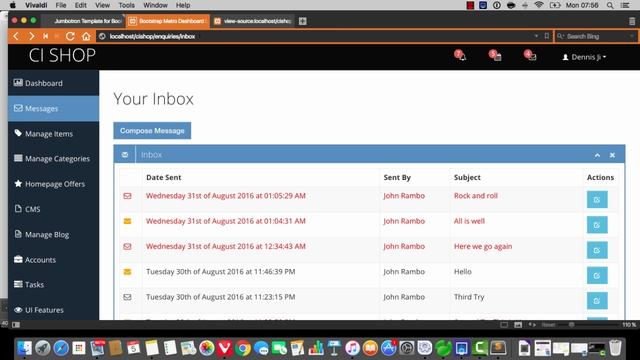
Task: Reload the page
Action: tap(70, 36)
